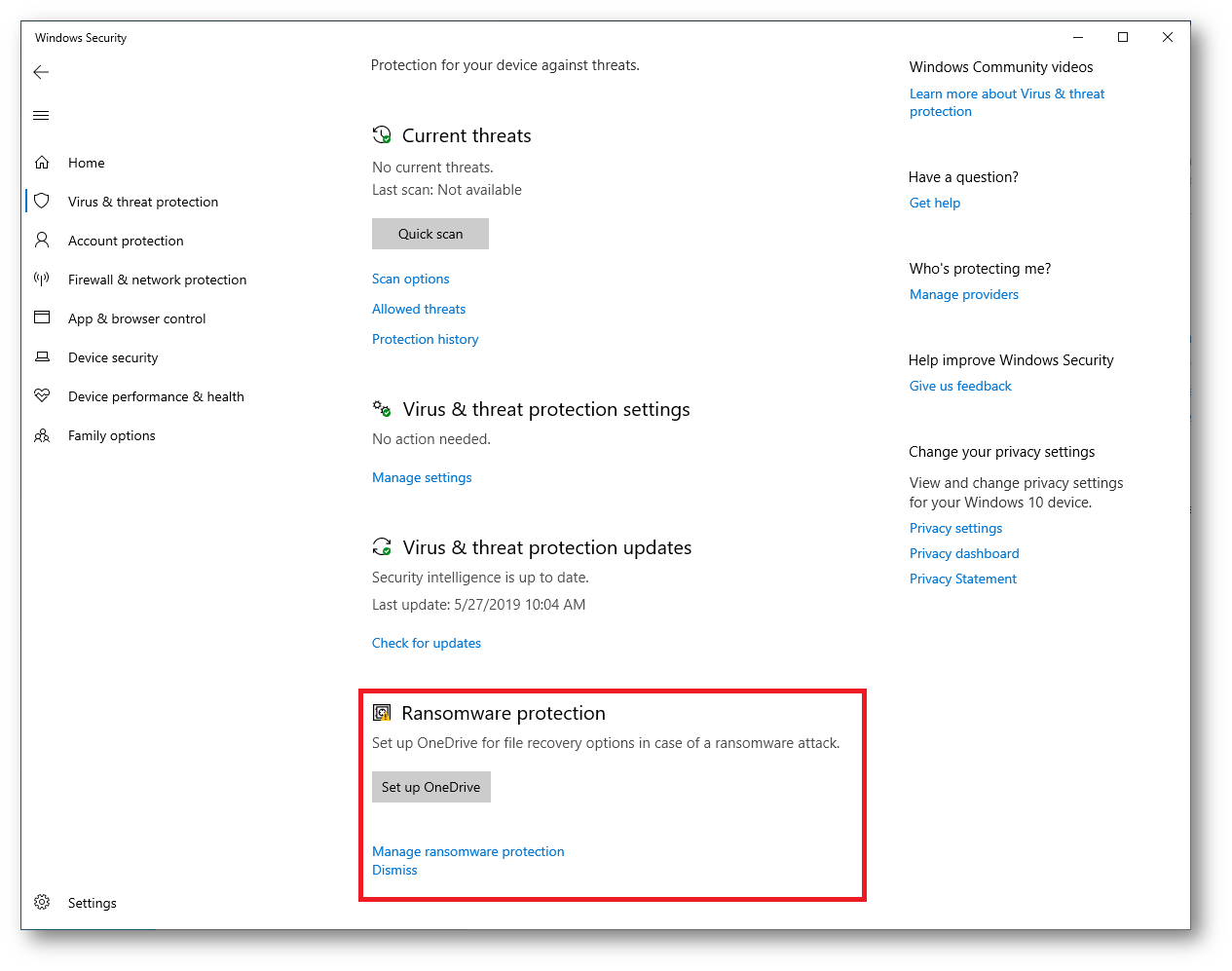
Task: Click the Set up OneDrive button
Action: tap(431, 787)
